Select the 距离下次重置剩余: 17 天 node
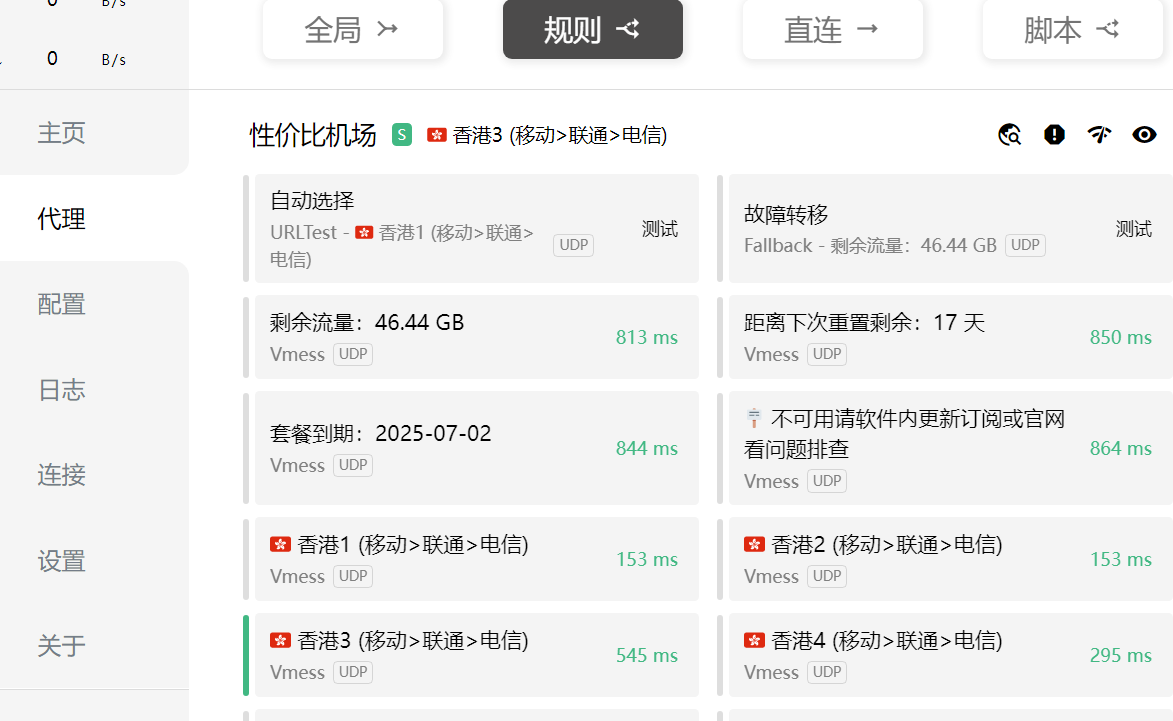Viewport: 1173px width, 721px height. 951,337
